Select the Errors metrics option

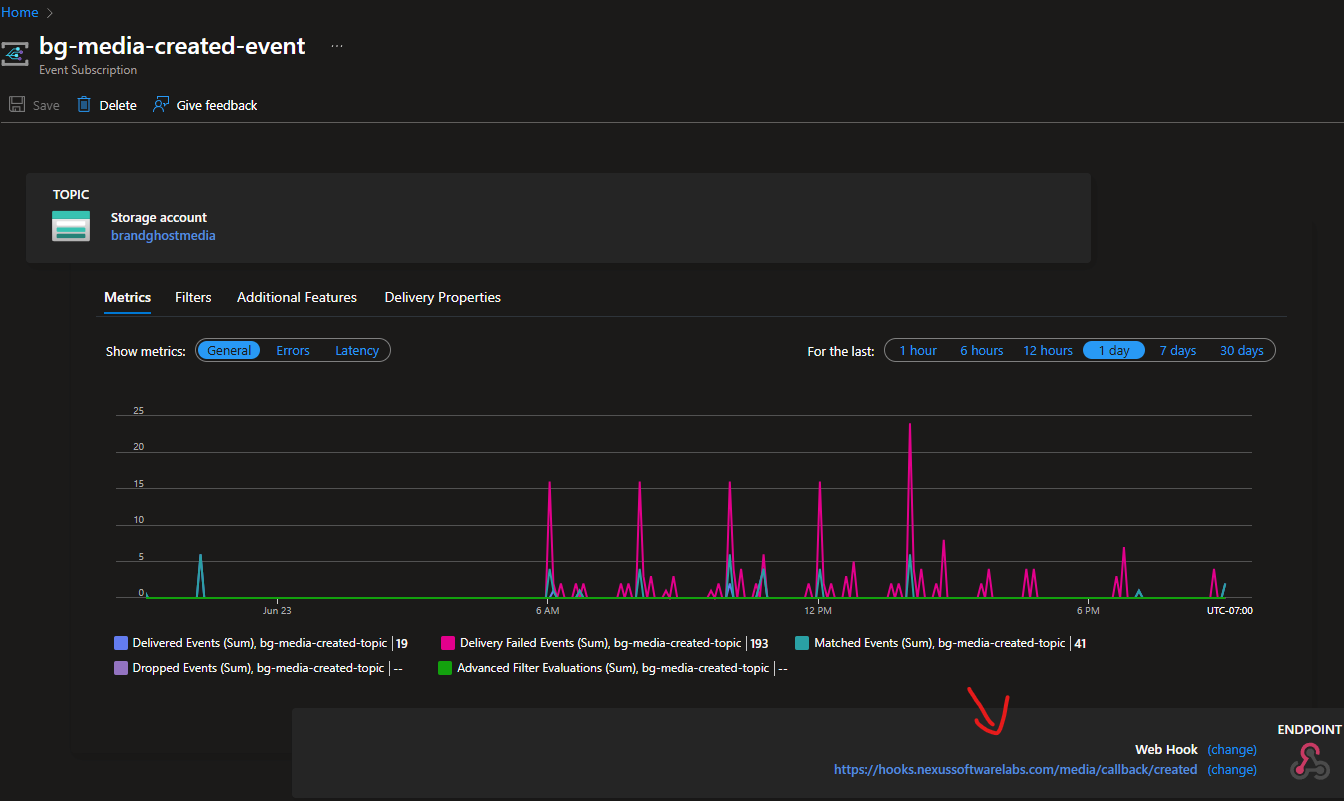click(293, 351)
